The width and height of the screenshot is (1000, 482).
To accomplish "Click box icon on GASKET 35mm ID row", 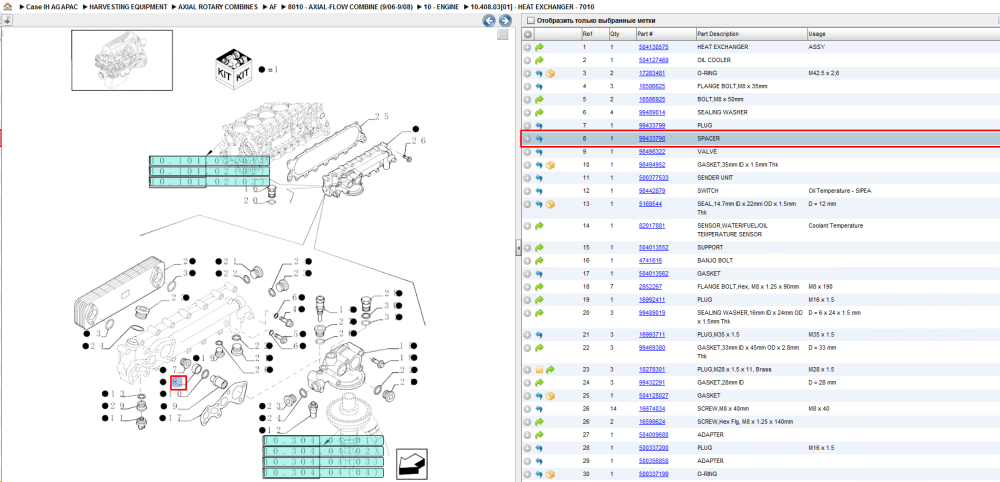I will coord(550,164).
